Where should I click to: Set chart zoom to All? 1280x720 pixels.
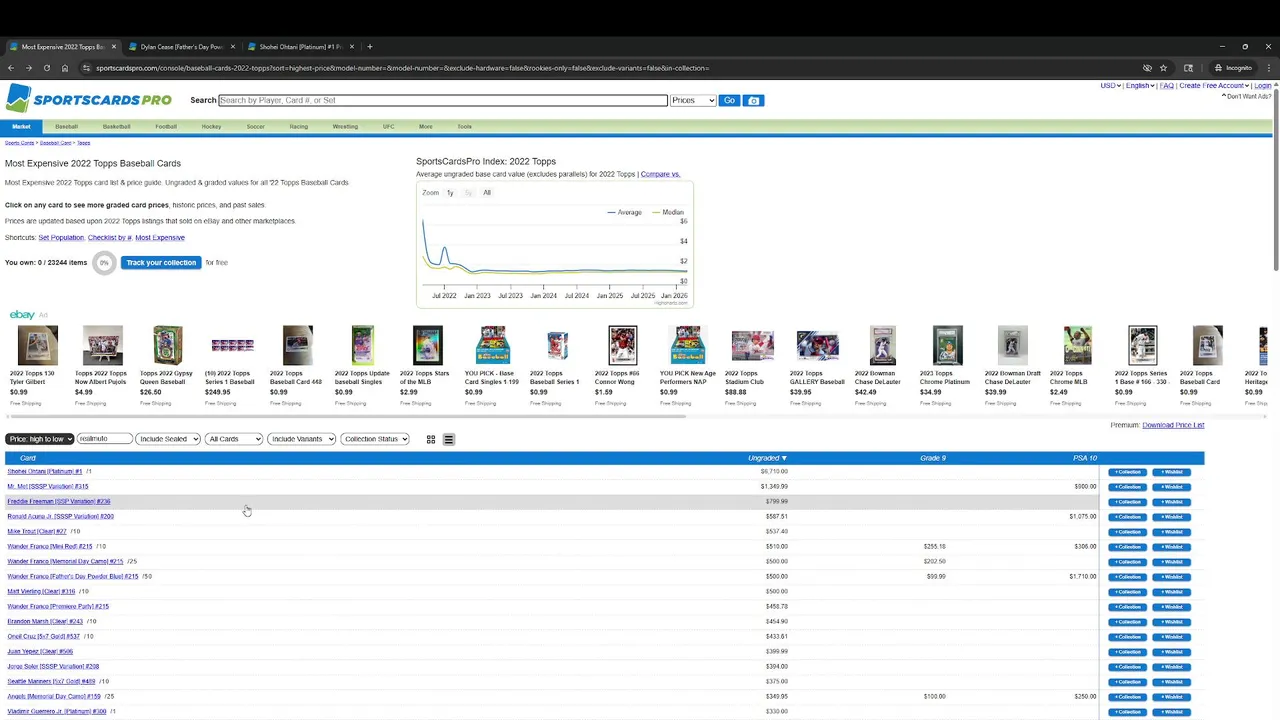pos(487,193)
